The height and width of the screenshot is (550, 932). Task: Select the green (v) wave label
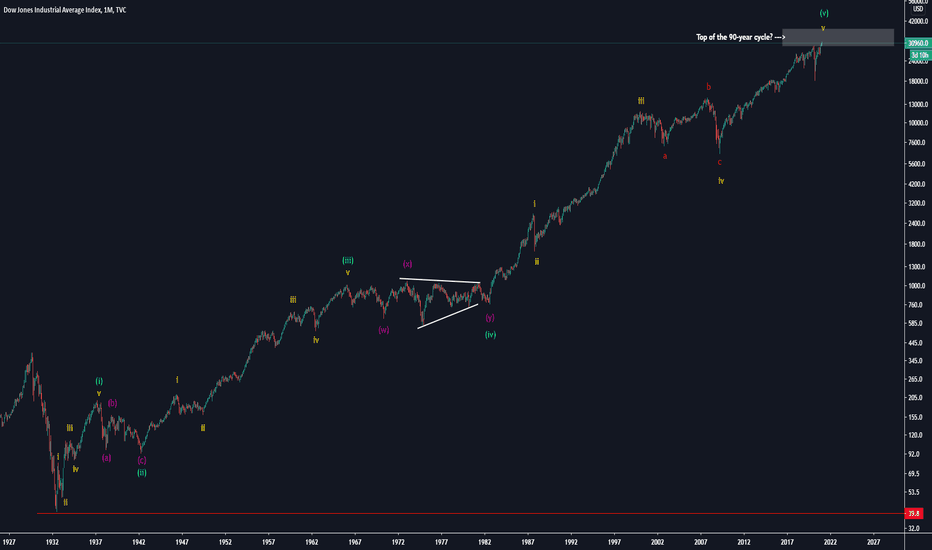coord(824,13)
